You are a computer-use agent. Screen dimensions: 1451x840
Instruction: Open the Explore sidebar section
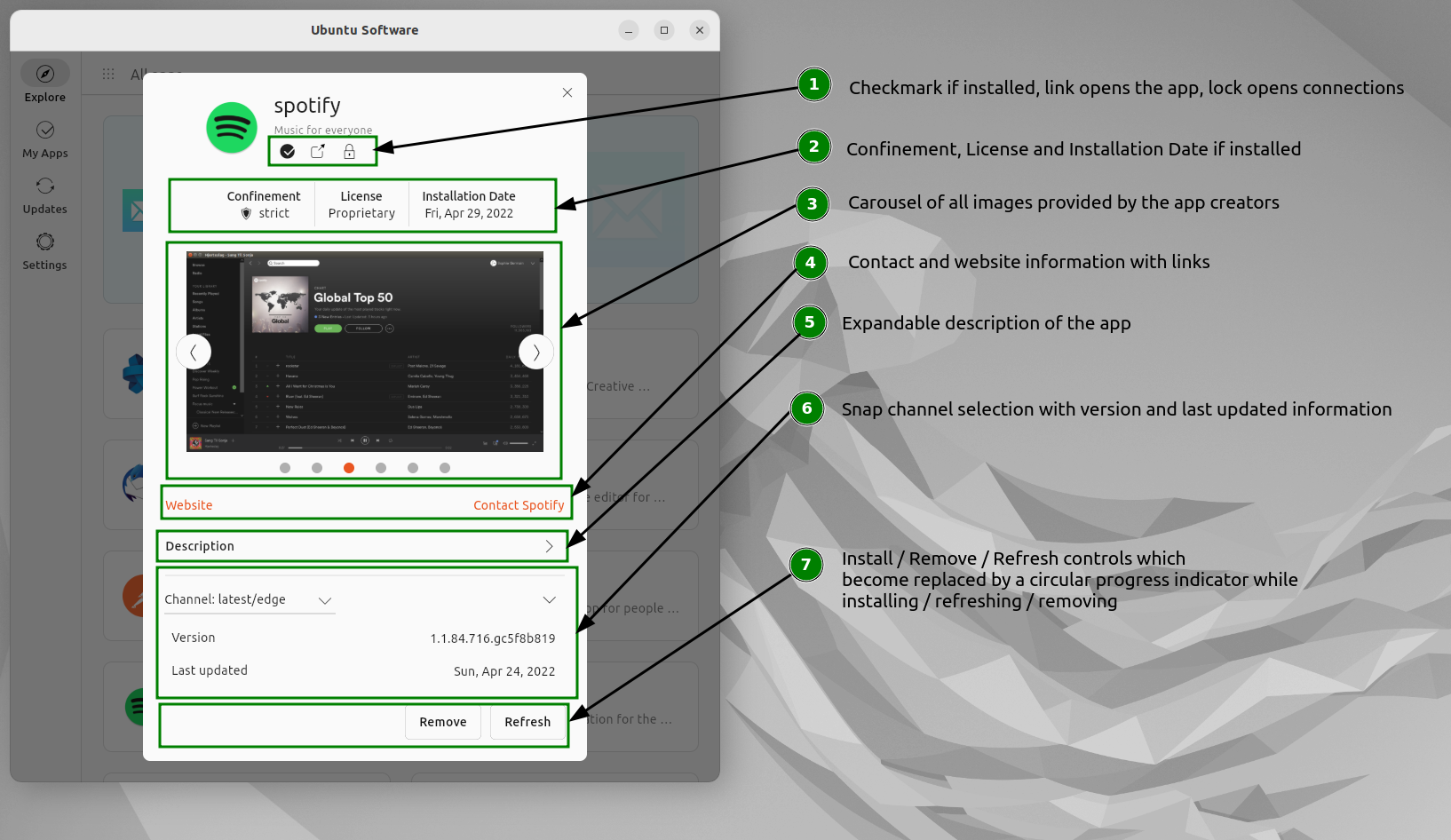pyautogui.click(x=45, y=83)
